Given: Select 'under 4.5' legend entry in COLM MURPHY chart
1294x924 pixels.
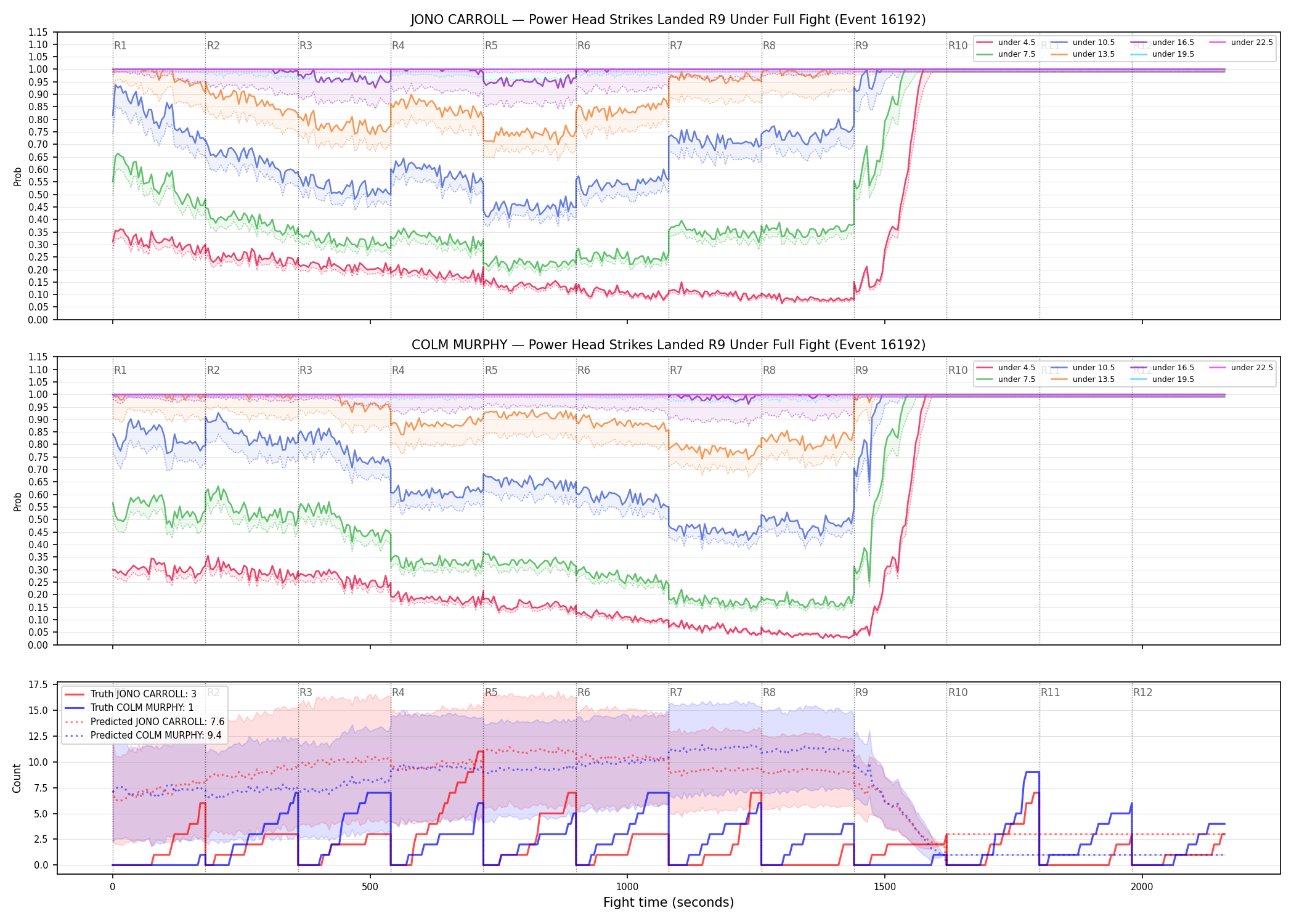Looking at the screenshot, I should pyautogui.click(x=1006, y=368).
